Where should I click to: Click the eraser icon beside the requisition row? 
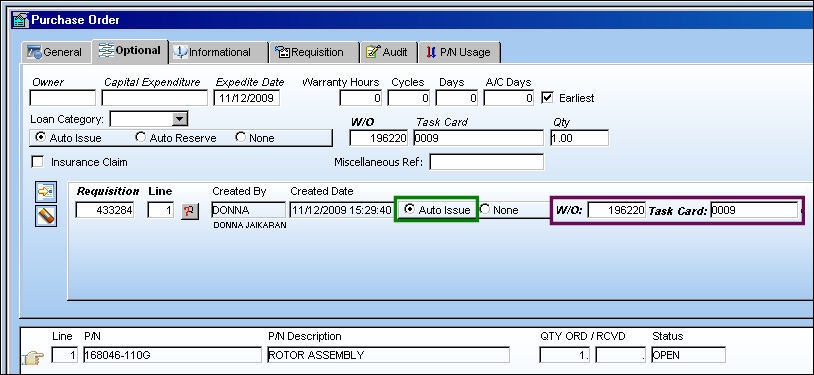point(46,216)
